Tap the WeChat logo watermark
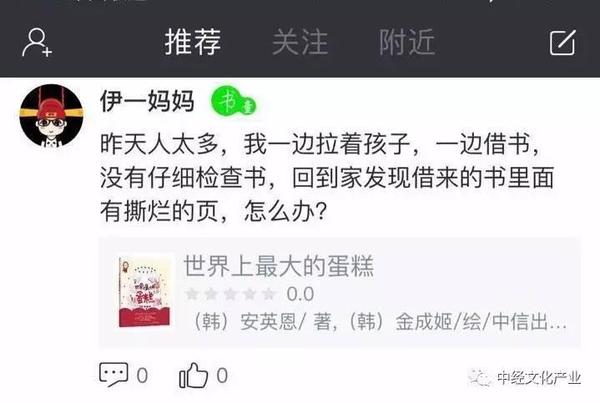This screenshot has width=600, height=403. (x=480, y=378)
